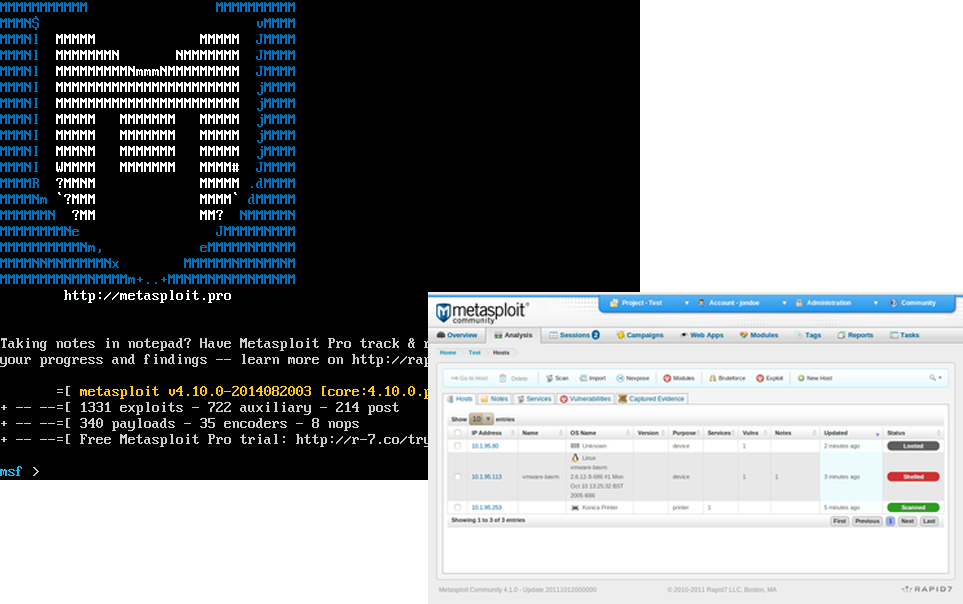Open the Tasks tab
Image resolution: width=963 pixels, height=604 pixels.
click(x=904, y=335)
